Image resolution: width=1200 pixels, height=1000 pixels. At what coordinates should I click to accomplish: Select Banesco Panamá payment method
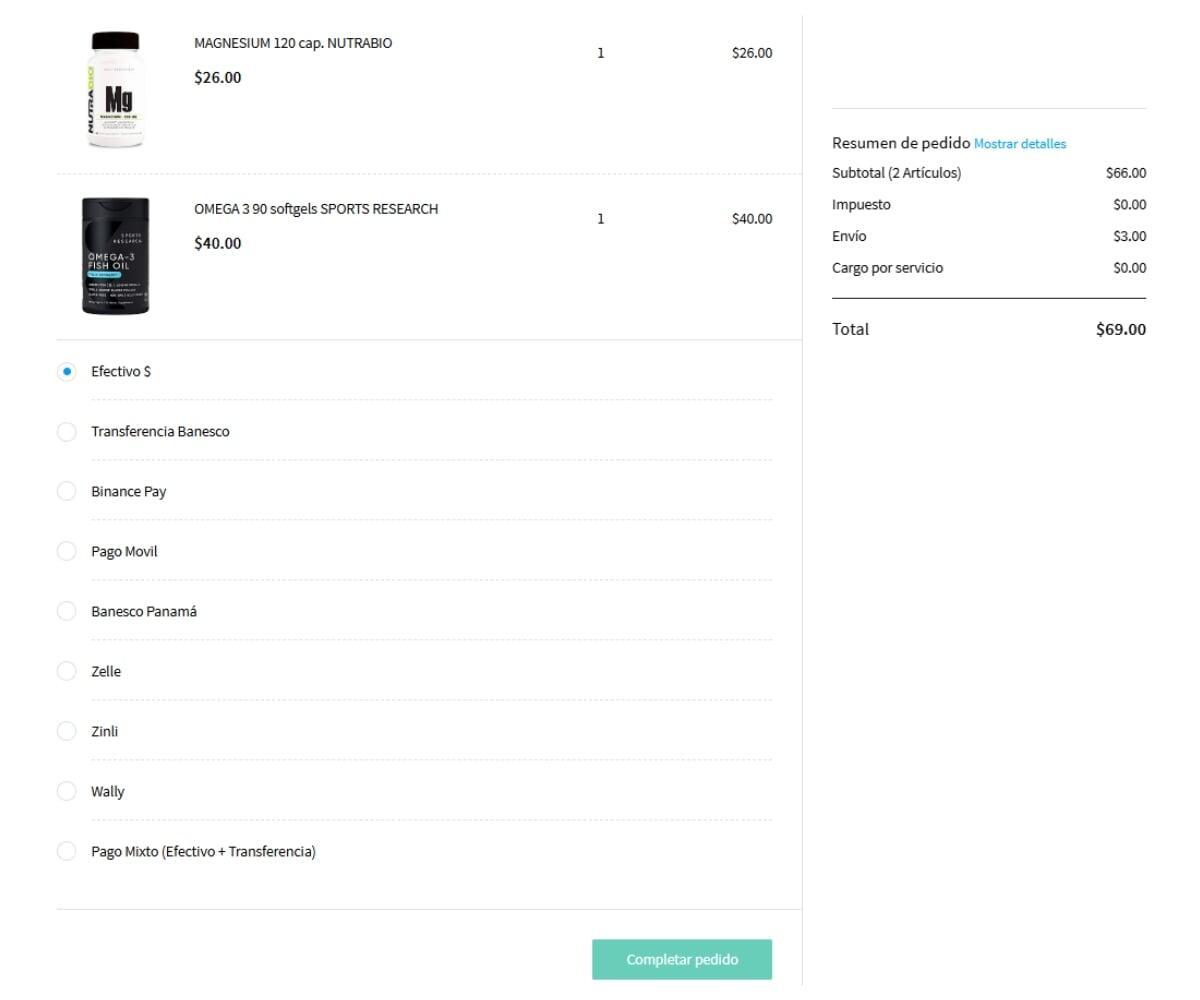[x=67, y=612]
